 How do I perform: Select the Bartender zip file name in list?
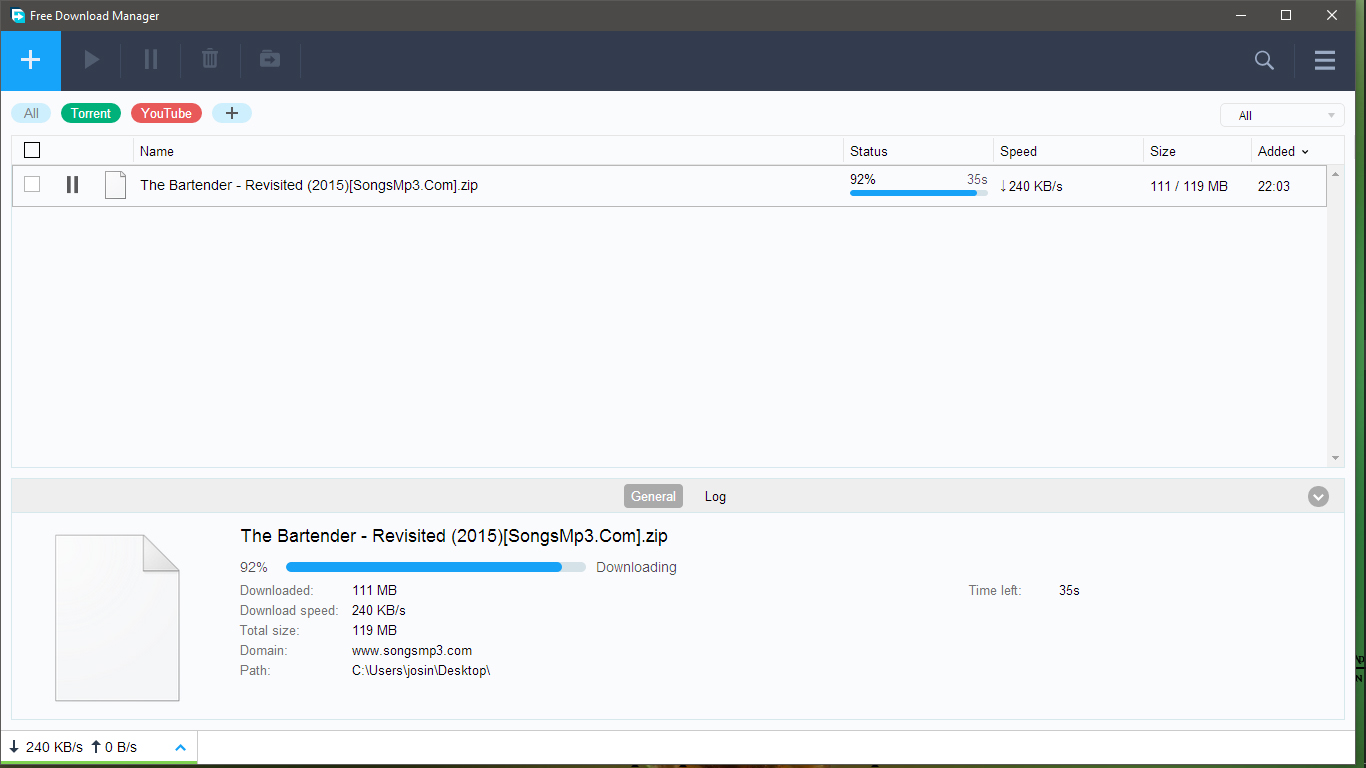pos(309,185)
